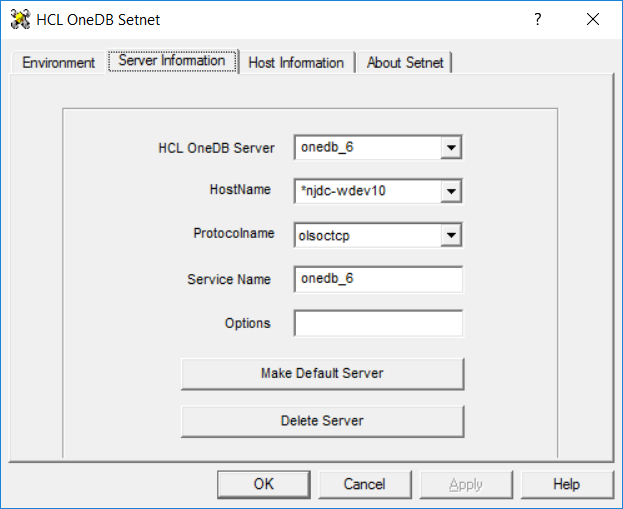The height and width of the screenshot is (509, 623).
Task: Expand the Protocolname dropdown arrow
Action: pyautogui.click(x=451, y=235)
